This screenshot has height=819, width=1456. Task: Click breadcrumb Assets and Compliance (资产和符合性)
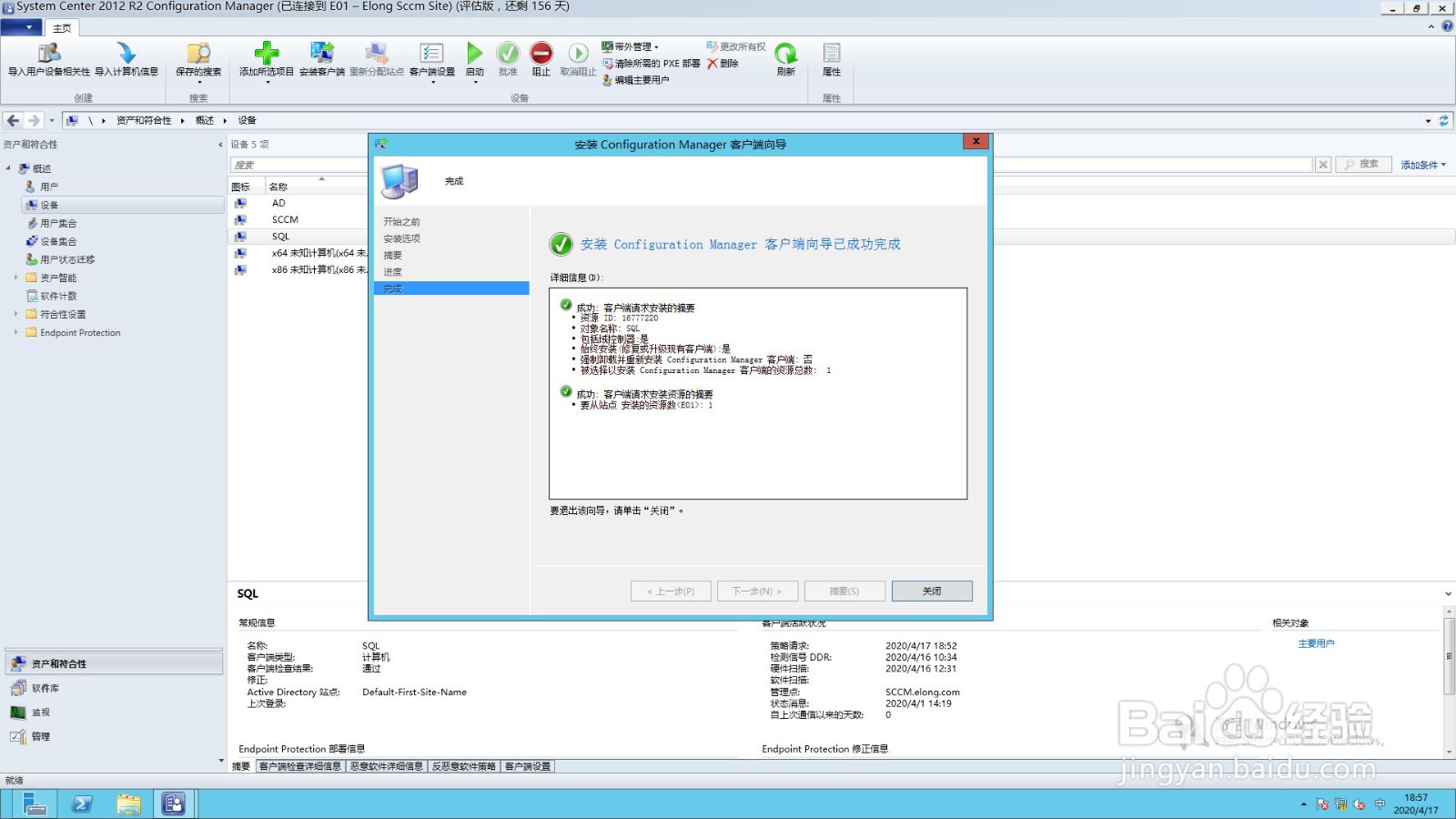tap(144, 120)
